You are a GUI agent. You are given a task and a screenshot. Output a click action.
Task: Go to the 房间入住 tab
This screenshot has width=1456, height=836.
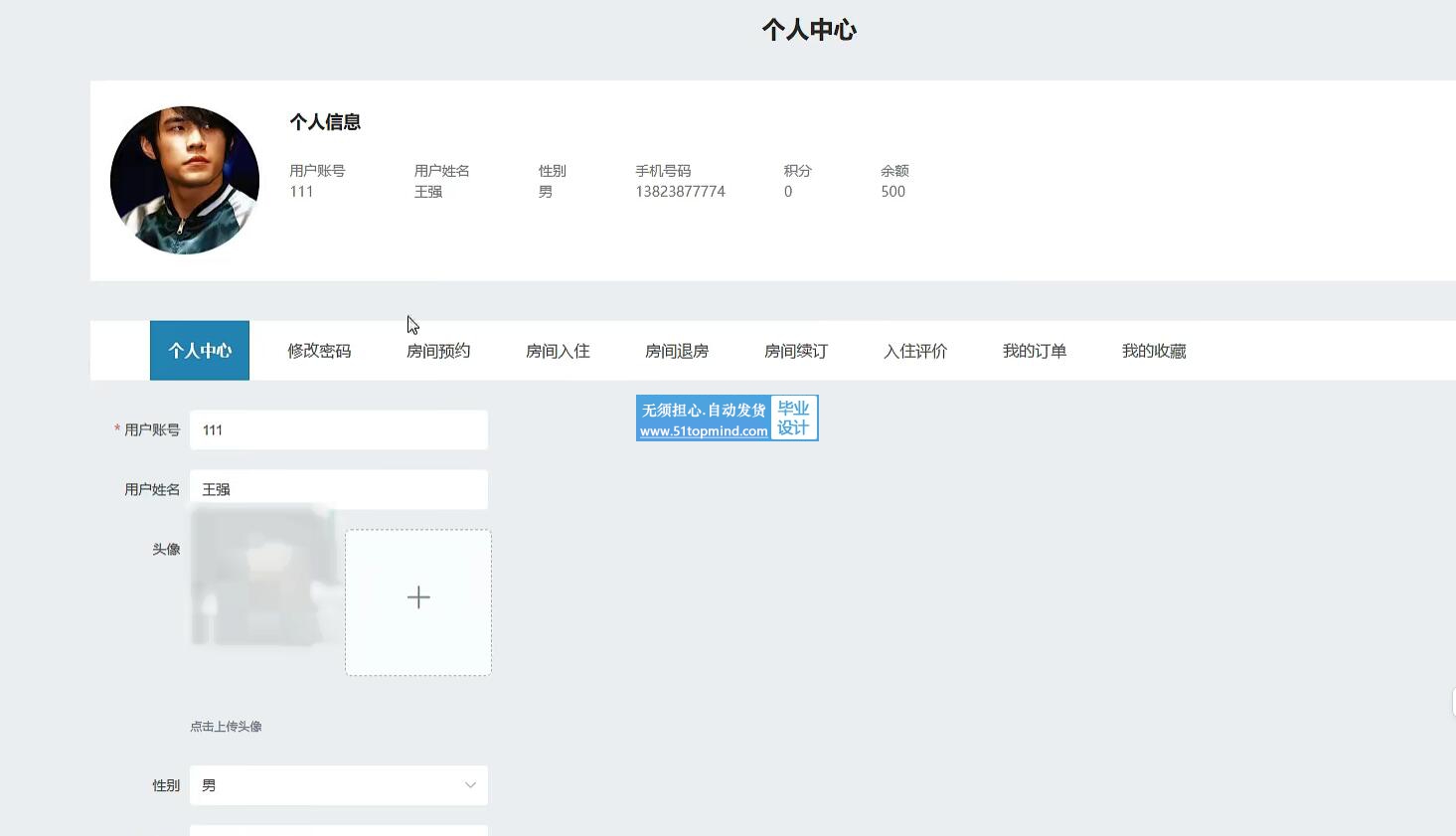[558, 351]
